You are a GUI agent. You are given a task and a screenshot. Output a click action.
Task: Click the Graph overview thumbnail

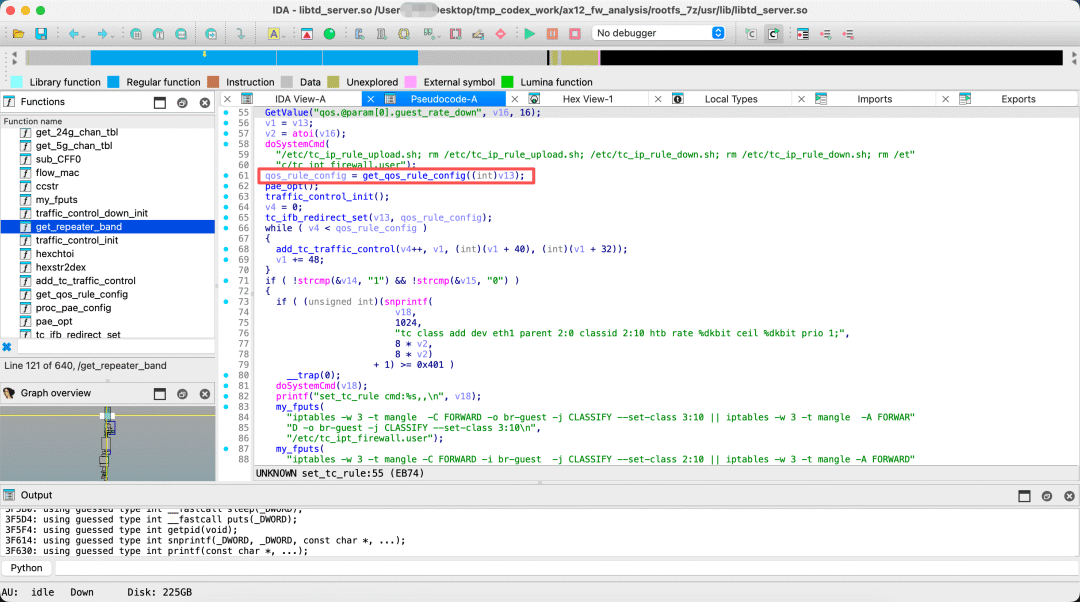click(107, 444)
